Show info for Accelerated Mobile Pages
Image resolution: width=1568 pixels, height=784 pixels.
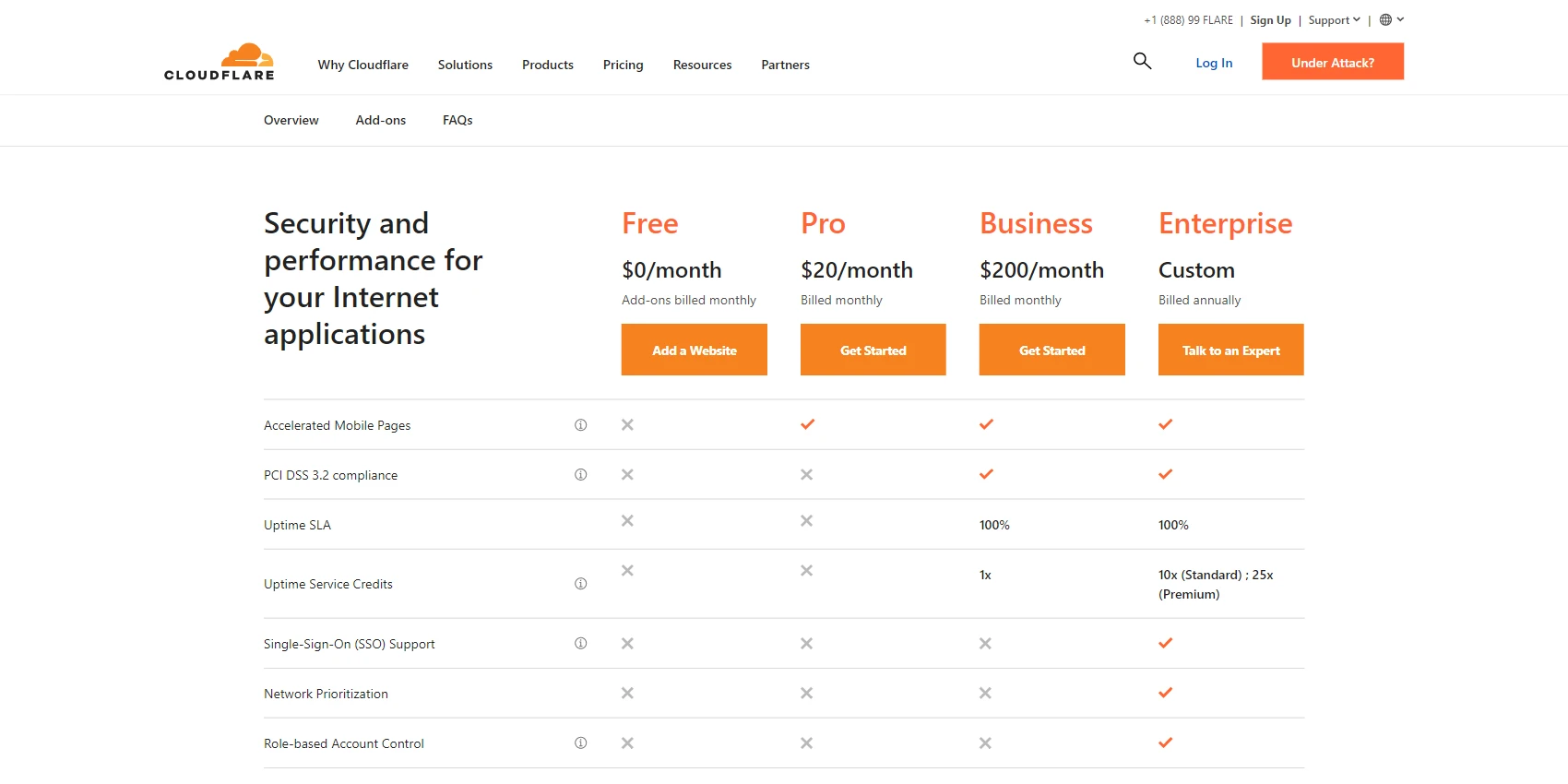581,425
